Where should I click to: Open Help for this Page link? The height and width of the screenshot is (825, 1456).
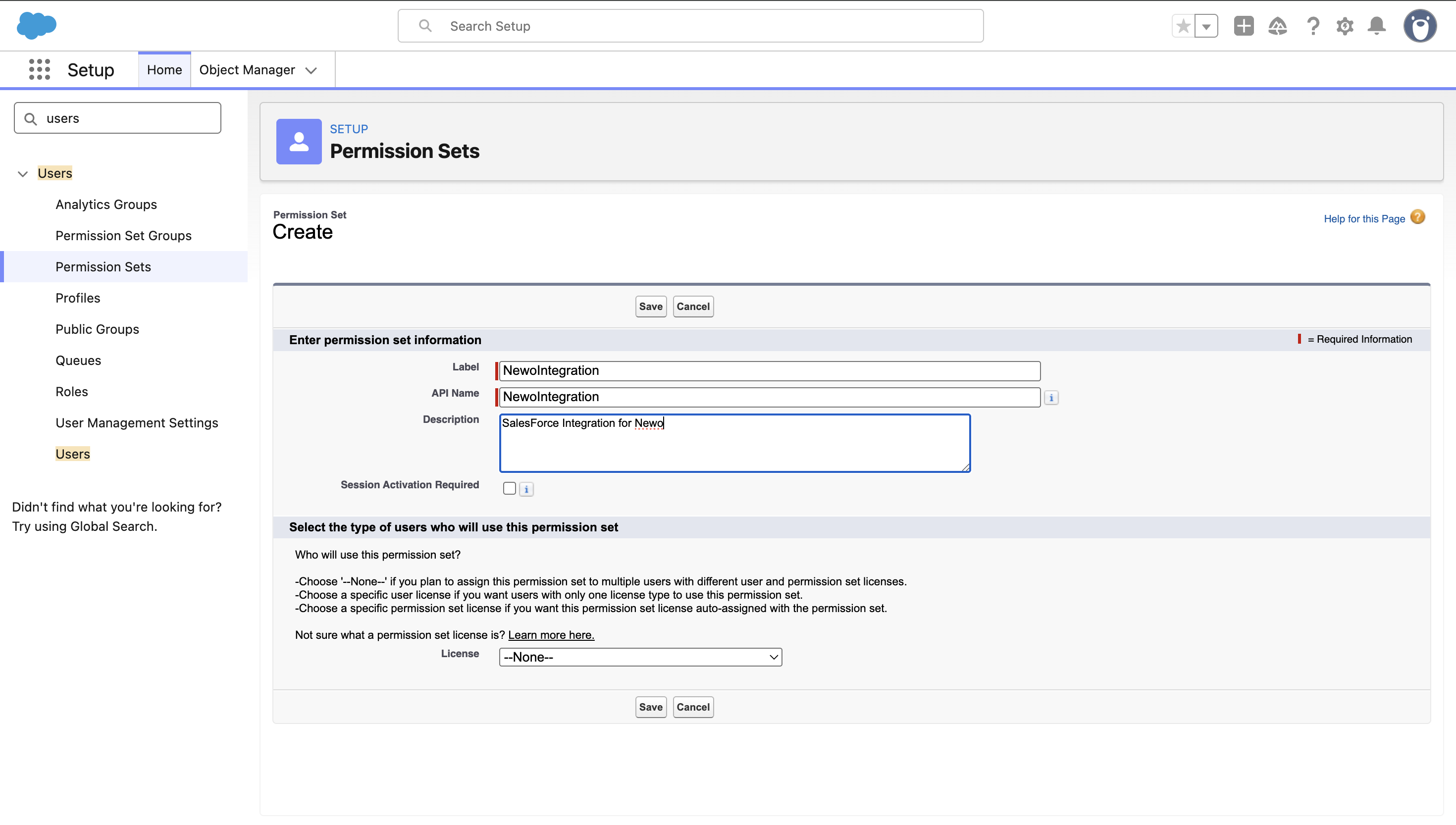point(1364,219)
